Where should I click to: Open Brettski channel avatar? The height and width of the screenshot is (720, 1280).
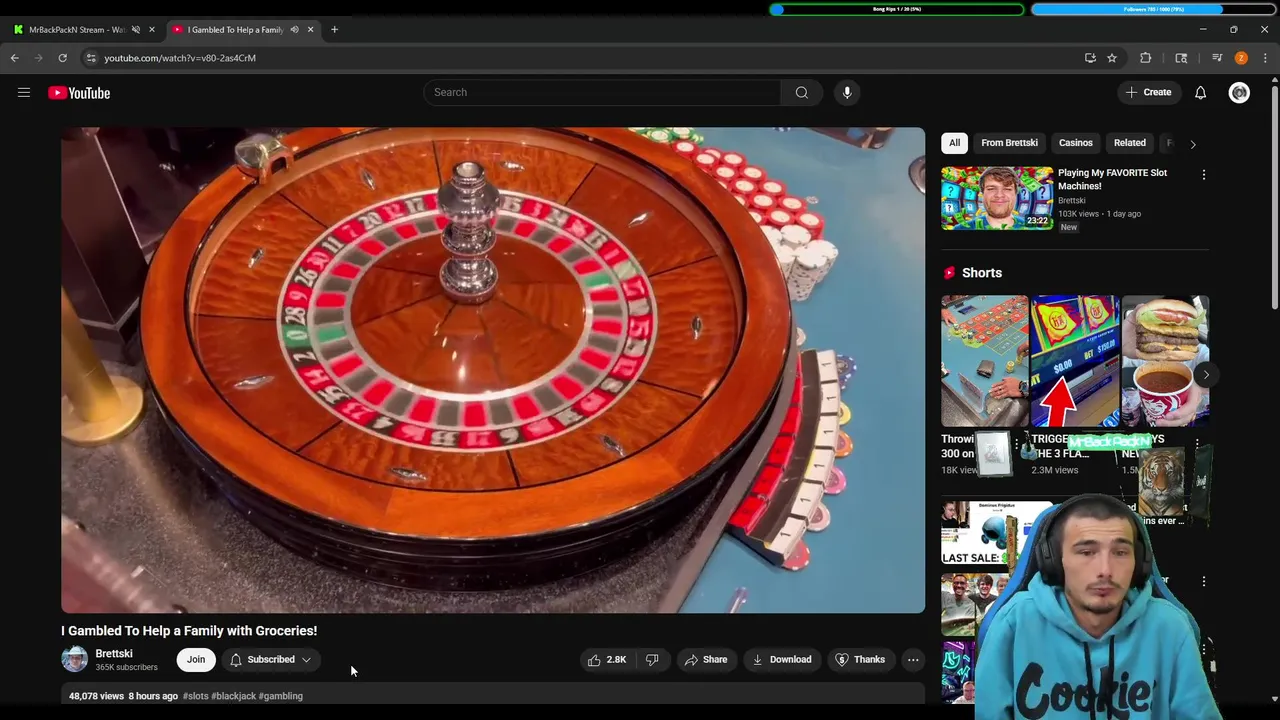pyautogui.click(x=75, y=659)
